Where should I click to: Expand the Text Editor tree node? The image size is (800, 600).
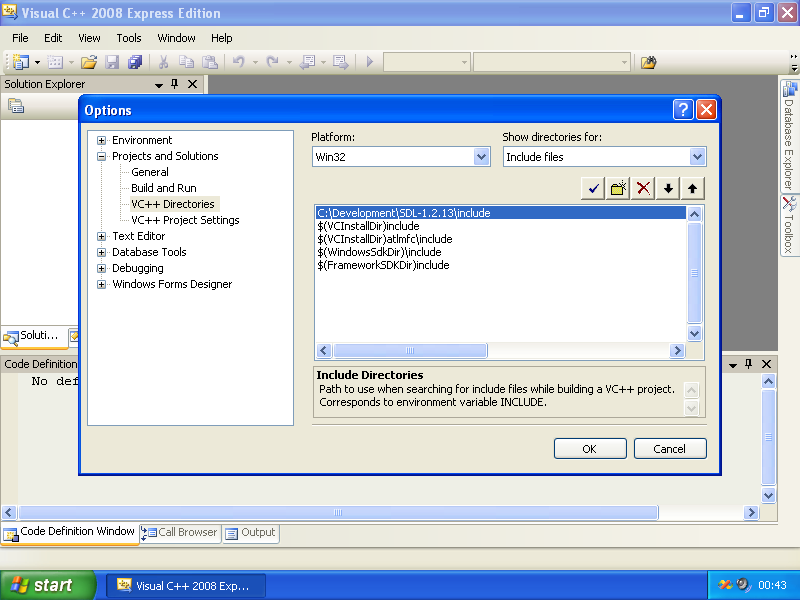point(102,237)
